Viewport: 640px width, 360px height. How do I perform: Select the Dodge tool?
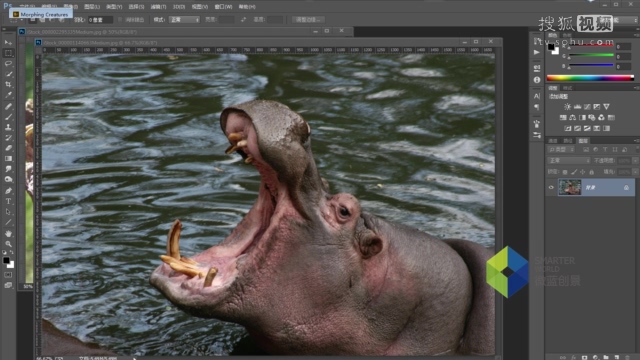(8, 180)
